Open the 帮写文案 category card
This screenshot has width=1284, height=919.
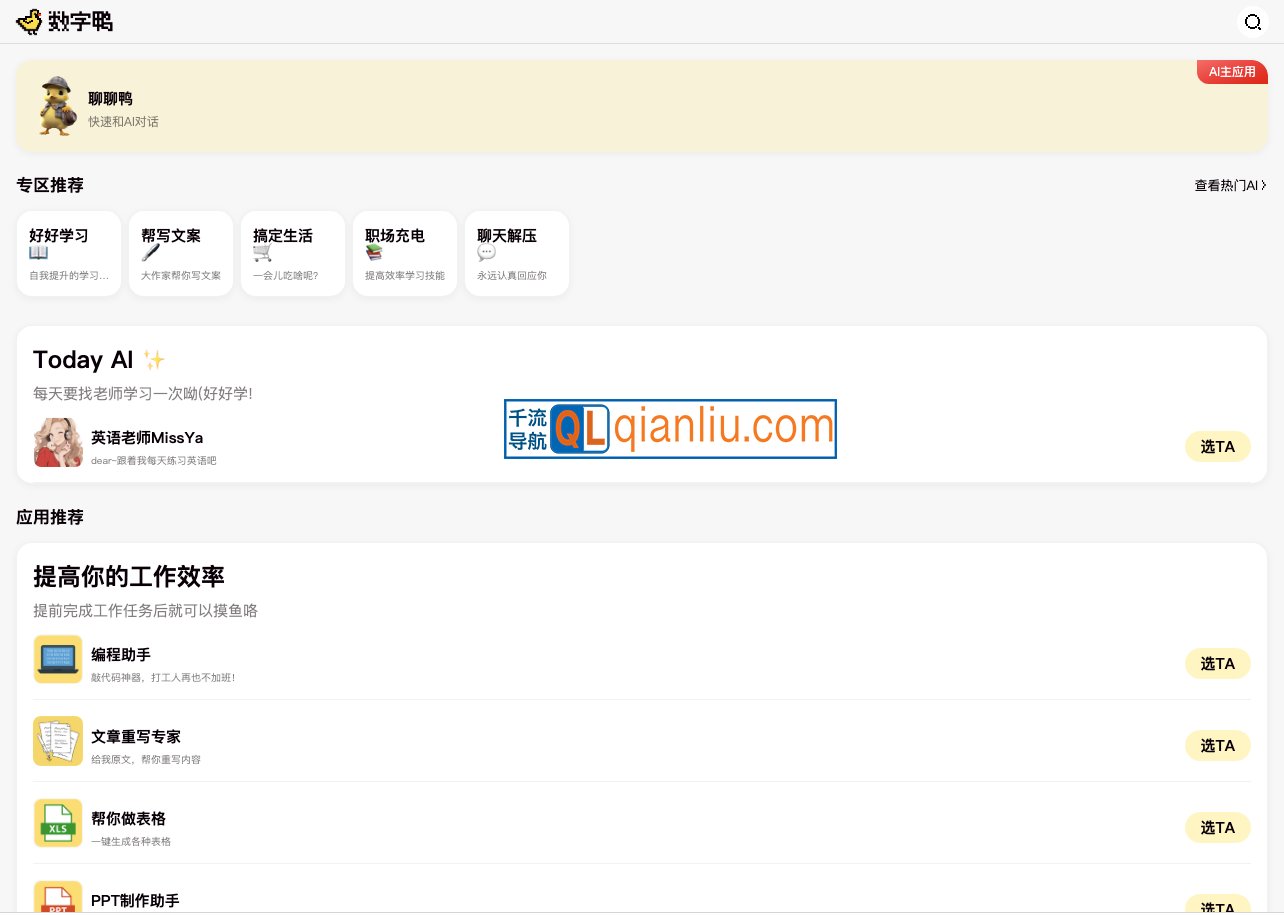[x=181, y=253]
